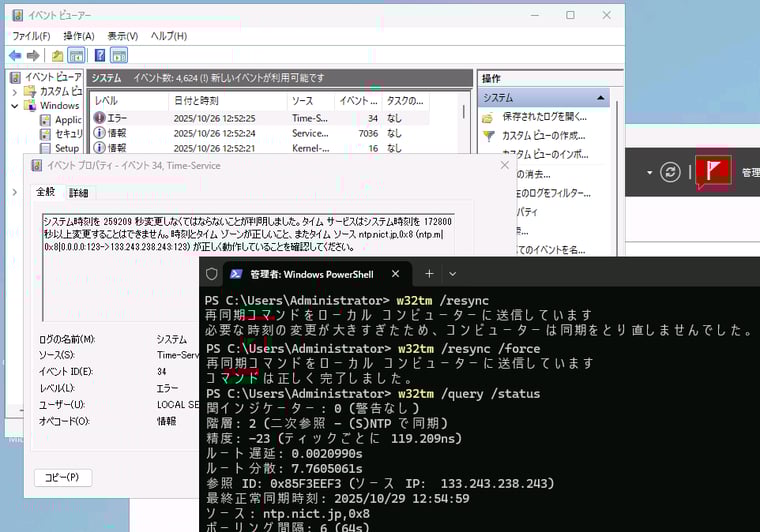Open the dropdown arrow beside the refresh icon
Viewport: 760px width, 532px height.
[649, 172]
